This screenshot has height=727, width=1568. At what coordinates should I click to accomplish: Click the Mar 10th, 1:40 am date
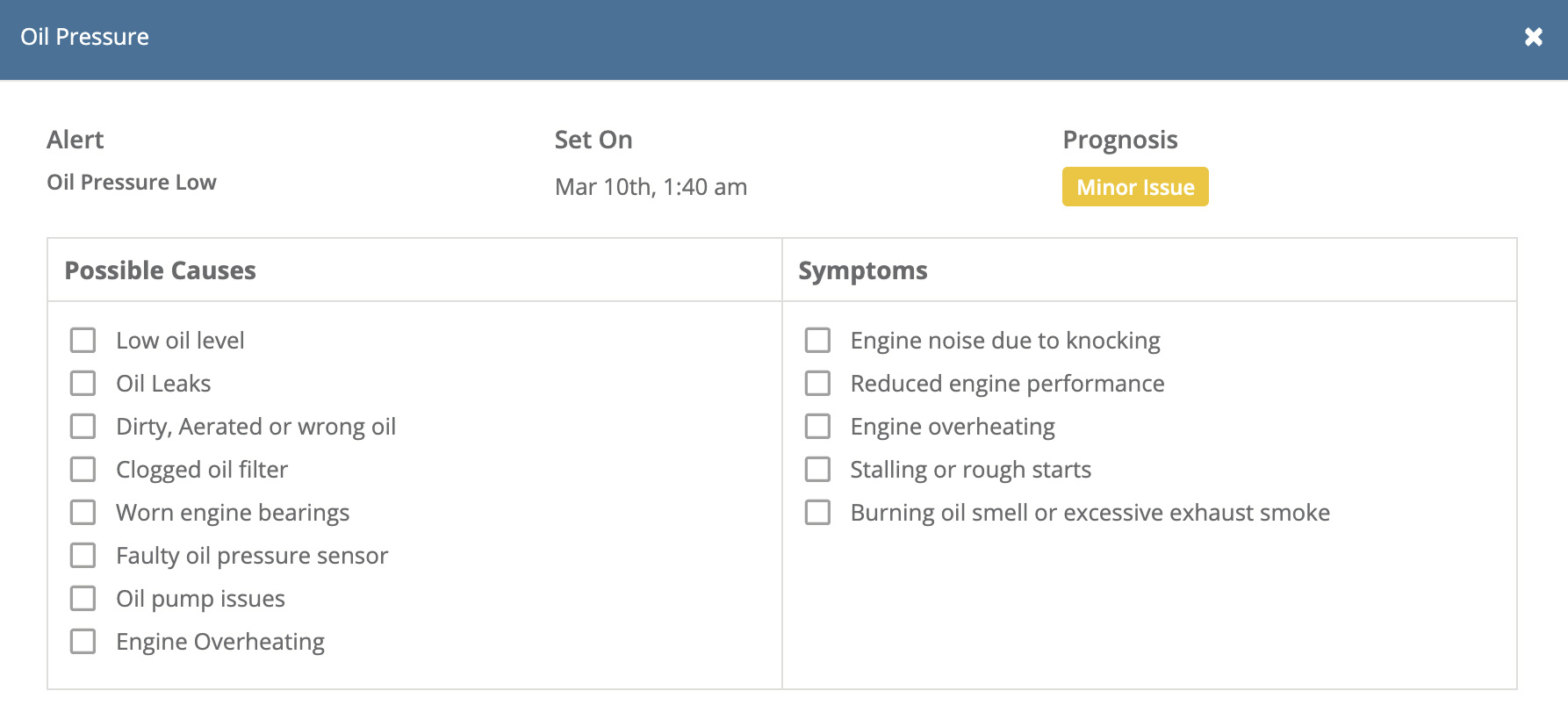pyautogui.click(x=651, y=187)
